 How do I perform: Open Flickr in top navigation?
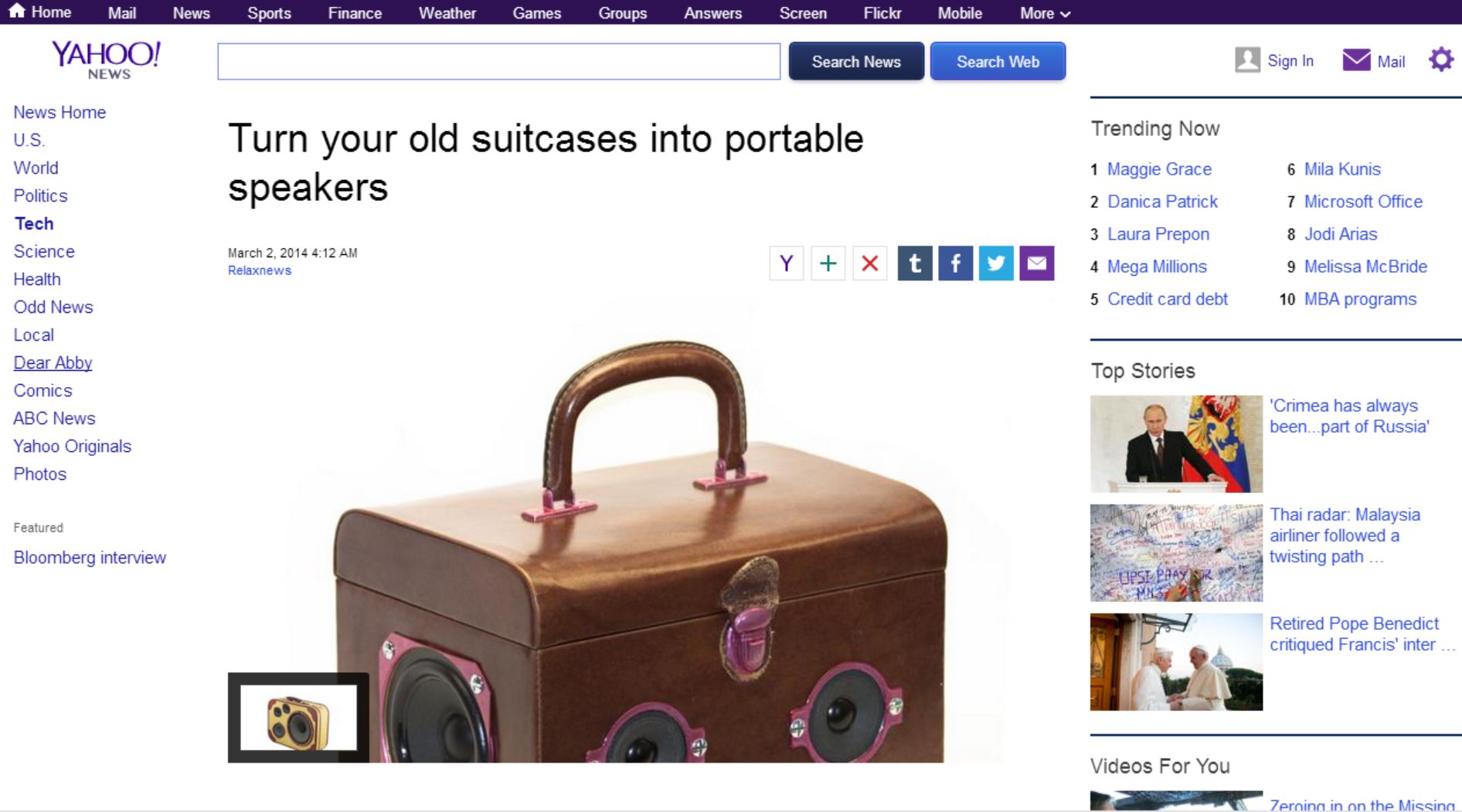point(882,13)
